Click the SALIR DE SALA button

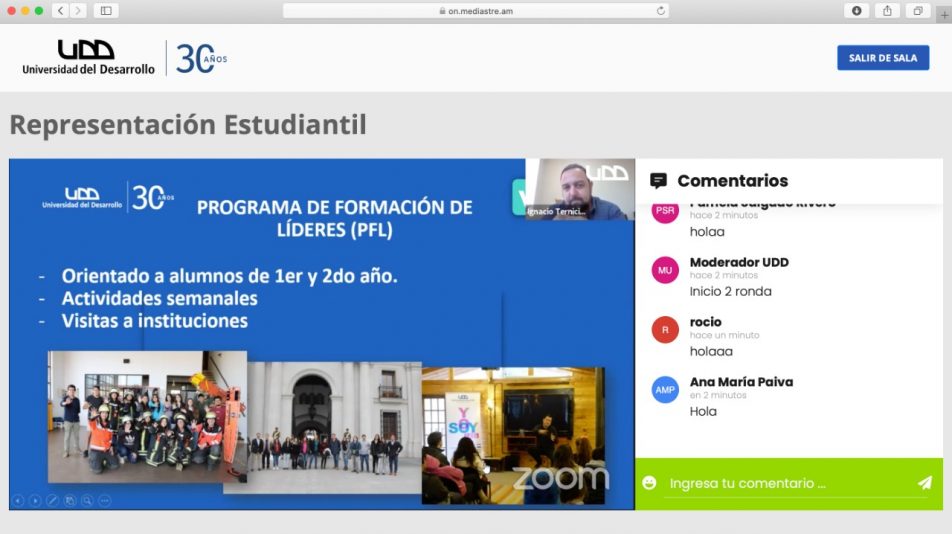coord(883,58)
